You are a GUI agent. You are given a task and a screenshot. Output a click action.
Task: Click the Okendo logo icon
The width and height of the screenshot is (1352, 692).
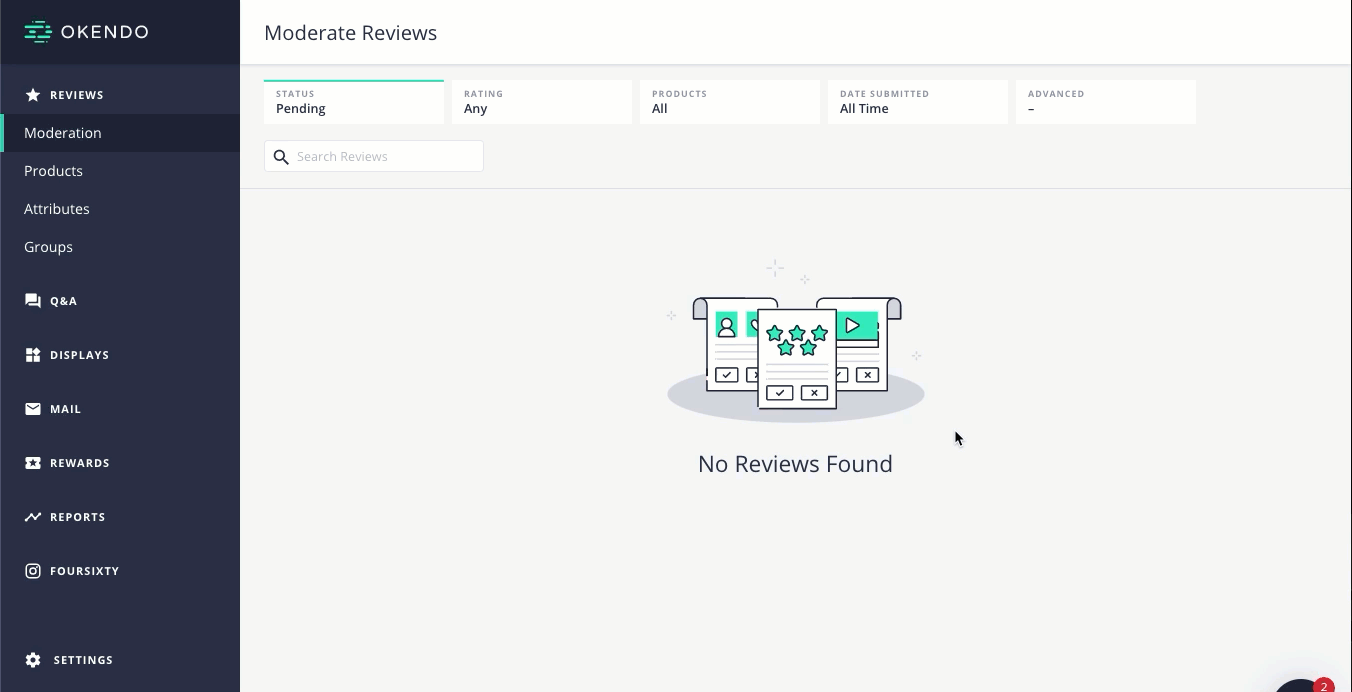(x=38, y=32)
